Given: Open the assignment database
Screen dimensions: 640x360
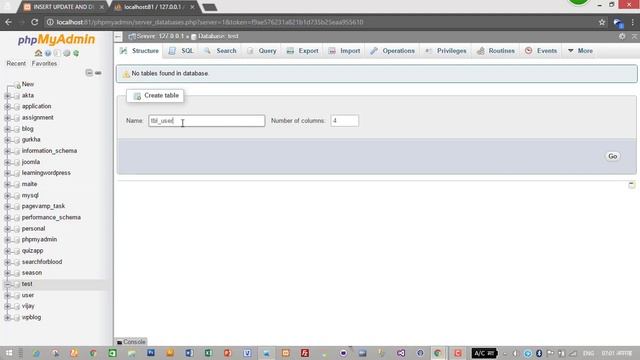Looking at the screenshot, I should tap(38, 118).
